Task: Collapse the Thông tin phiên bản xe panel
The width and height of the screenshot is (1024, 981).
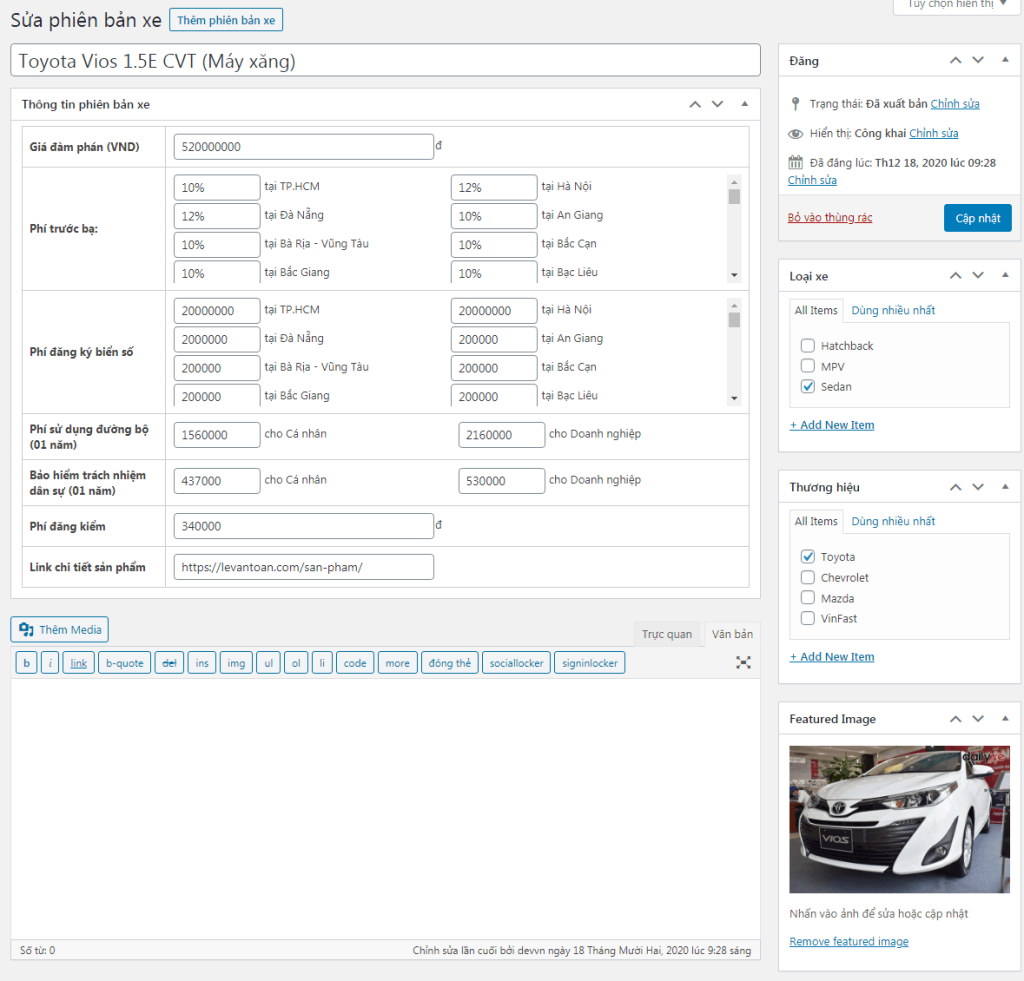Action: tap(744, 104)
